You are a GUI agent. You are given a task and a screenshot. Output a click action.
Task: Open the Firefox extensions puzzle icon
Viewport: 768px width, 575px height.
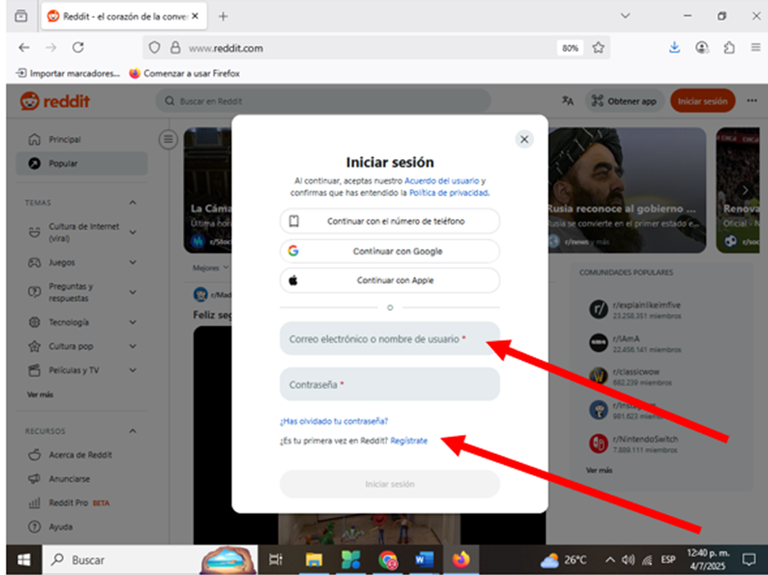[x=729, y=48]
